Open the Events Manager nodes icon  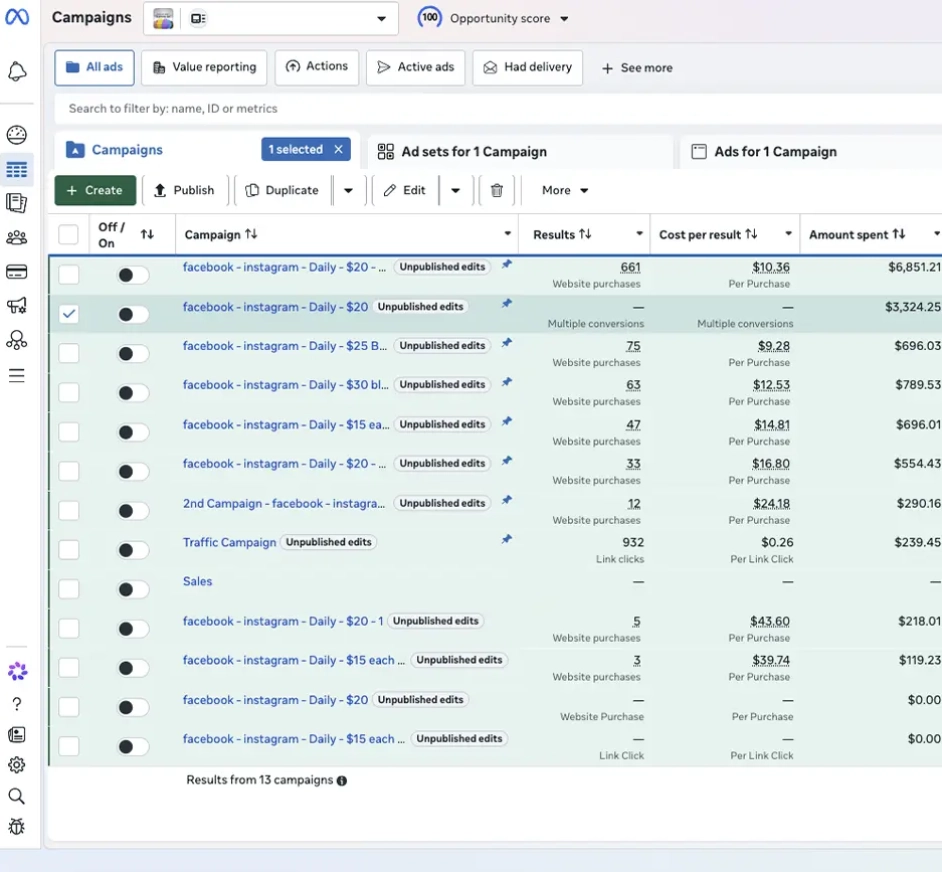(17, 340)
